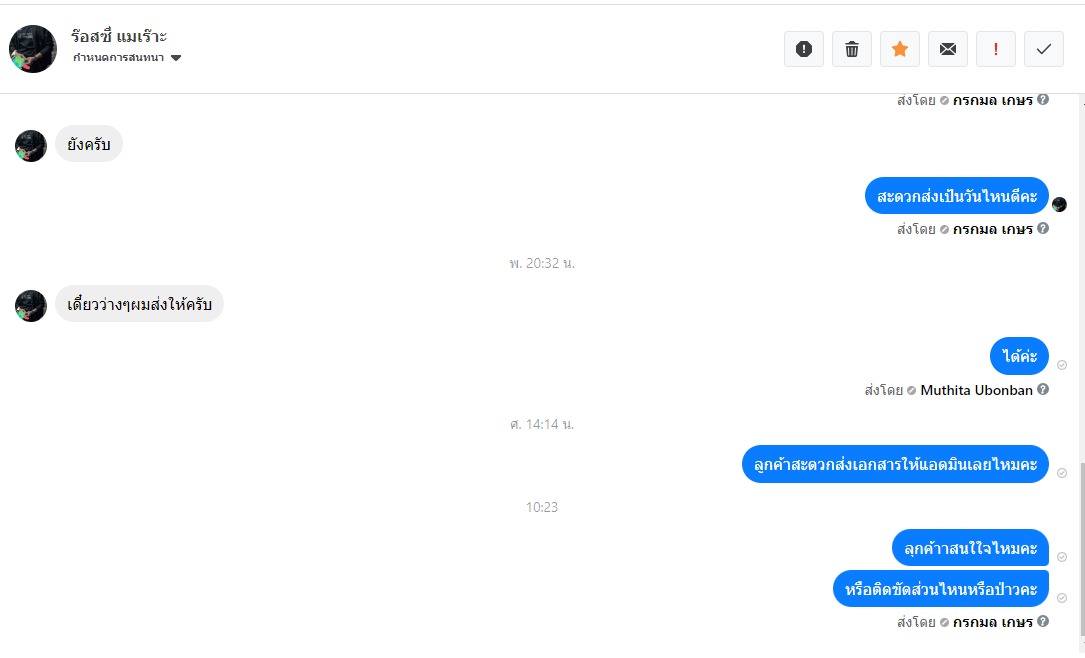Click help icon beside Muthita Ubonban
The image size is (1085, 658).
click(x=1043, y=390)
